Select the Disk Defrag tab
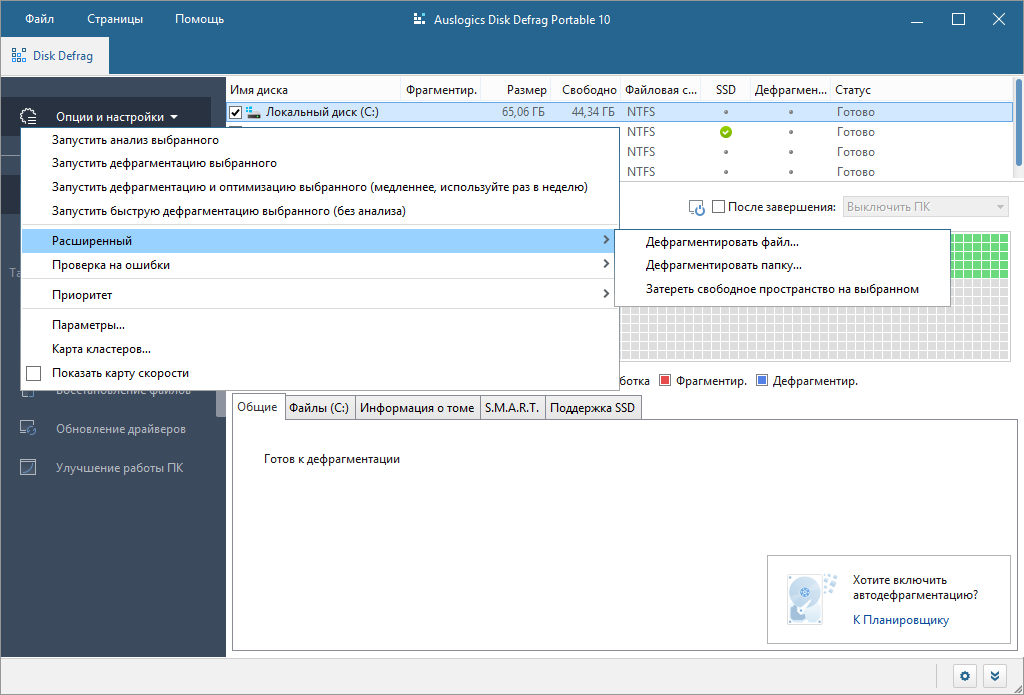Viewport: 1024px width, 695px height. pos(55,56)
